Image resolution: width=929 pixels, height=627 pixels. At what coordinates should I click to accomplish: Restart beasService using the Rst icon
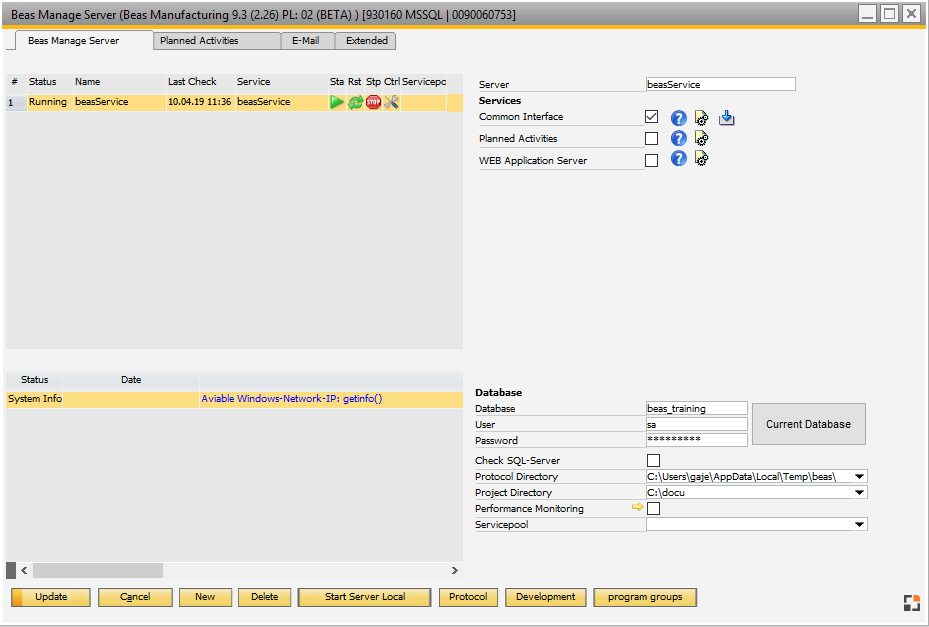(355, 101)
